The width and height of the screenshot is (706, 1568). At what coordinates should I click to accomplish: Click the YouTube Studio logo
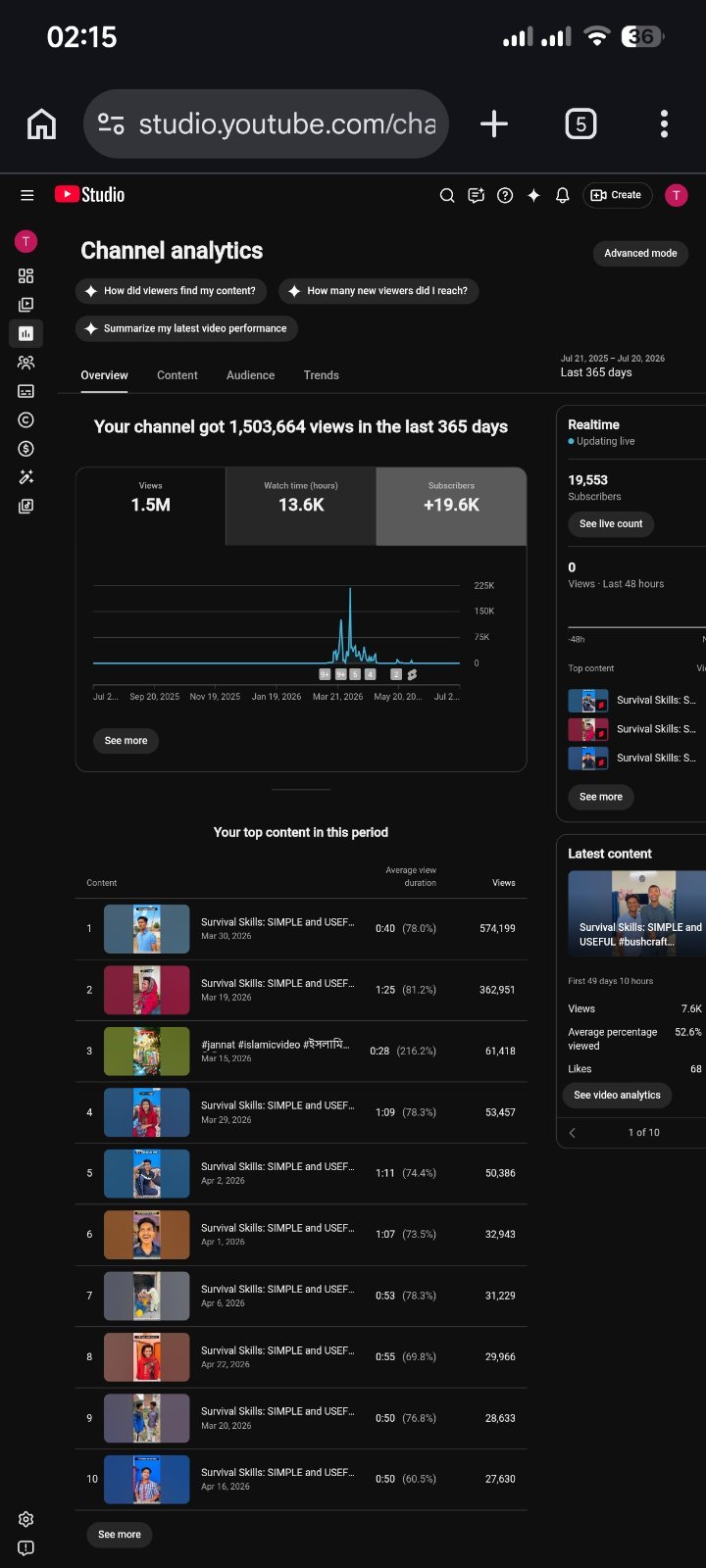[x=89, y=195]
